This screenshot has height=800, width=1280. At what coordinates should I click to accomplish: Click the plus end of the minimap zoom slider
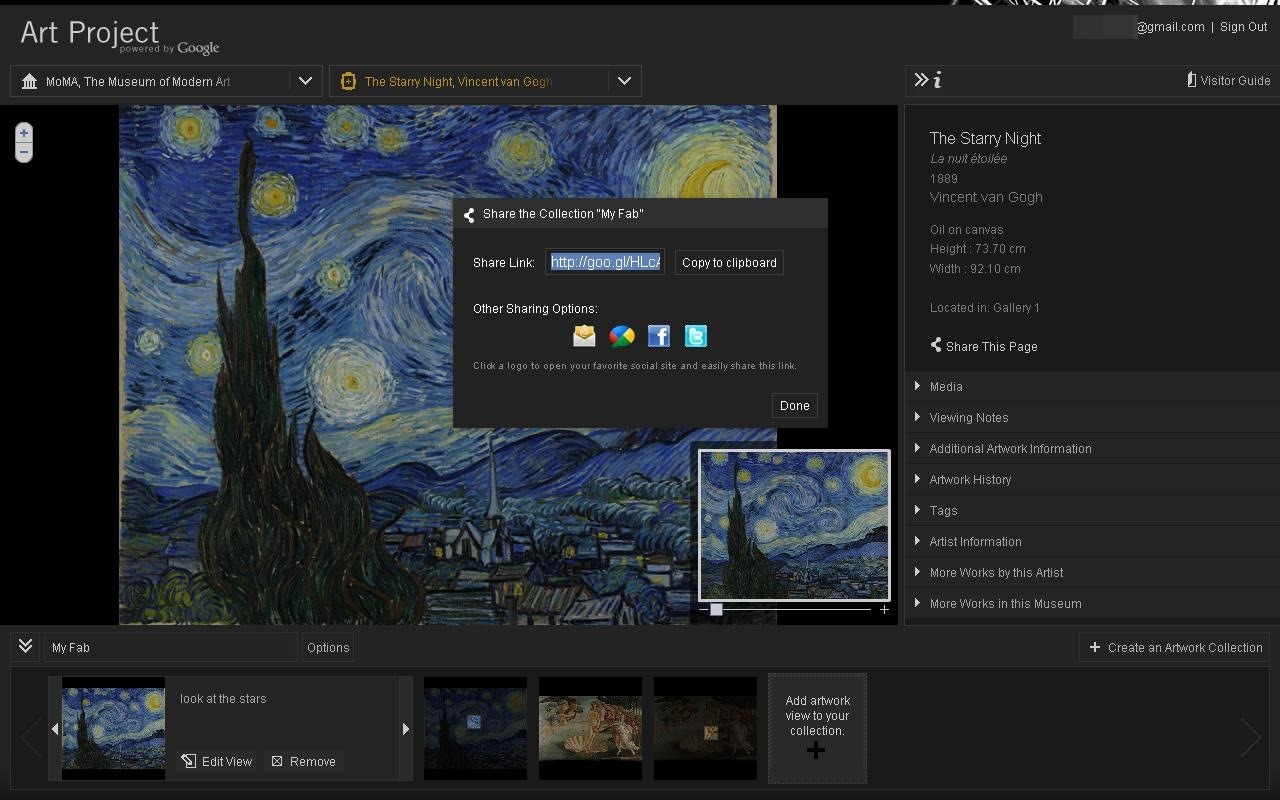(x=884, y=609)
